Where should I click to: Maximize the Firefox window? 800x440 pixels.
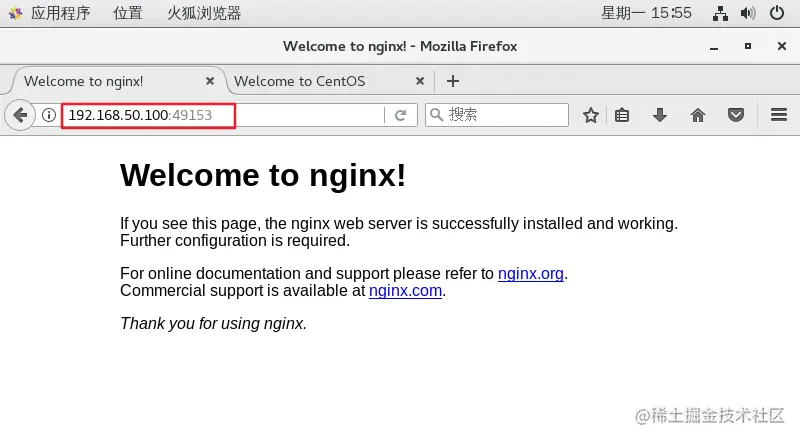point(748,46)
